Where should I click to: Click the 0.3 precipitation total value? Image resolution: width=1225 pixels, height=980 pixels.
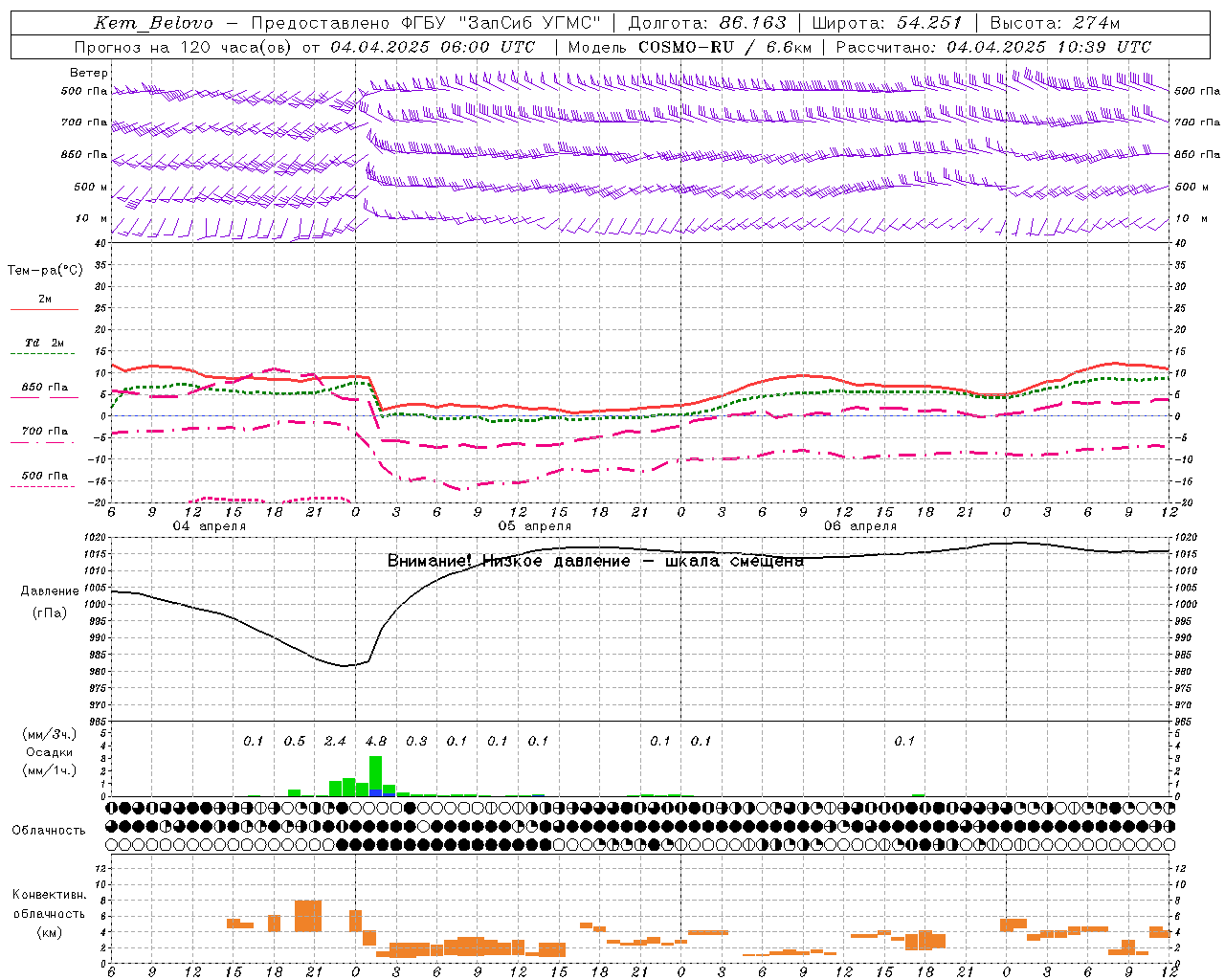(416, 742)
